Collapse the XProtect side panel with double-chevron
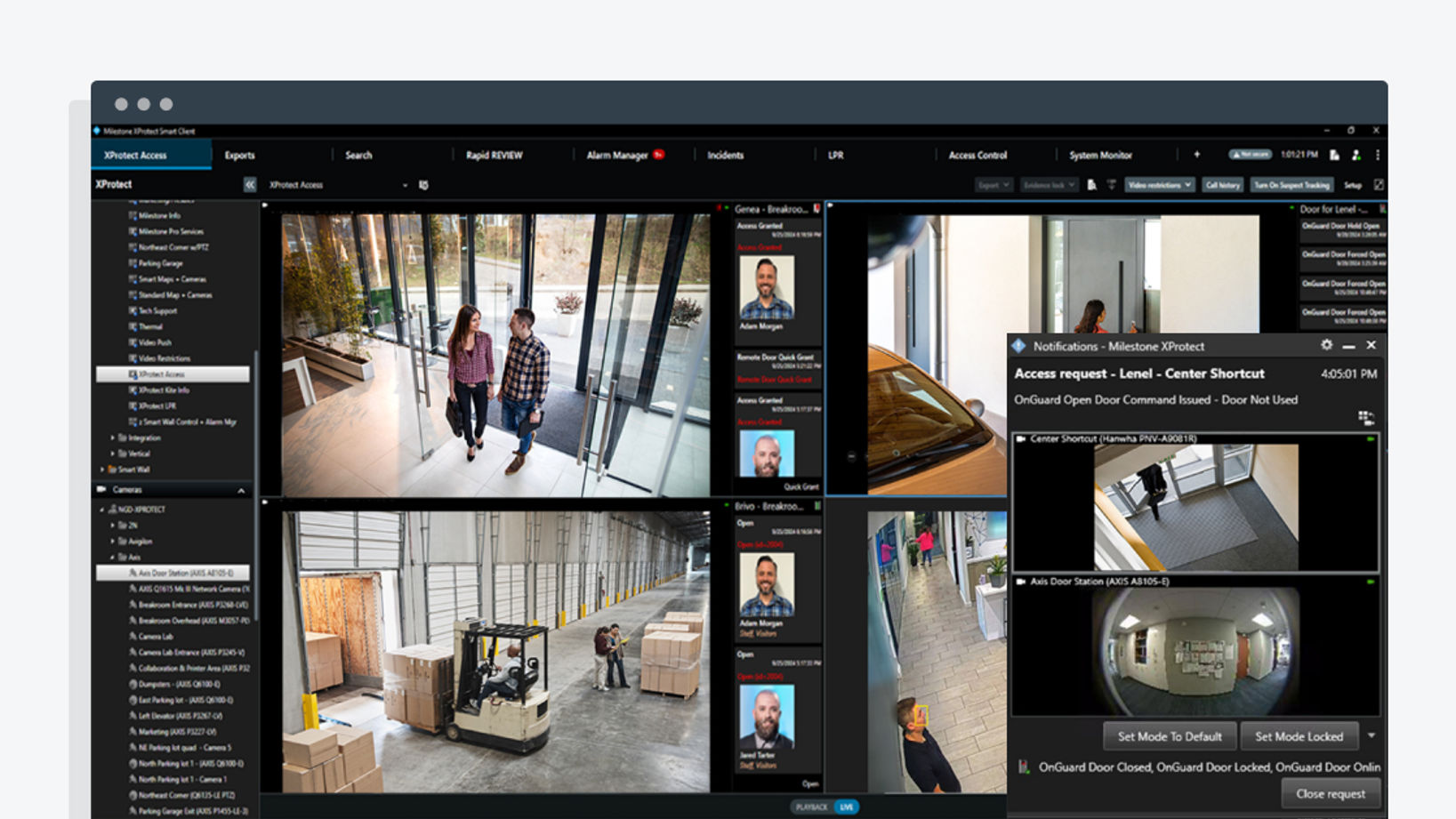The height and width of the screenshot is (819, 1456). [249, 185]
